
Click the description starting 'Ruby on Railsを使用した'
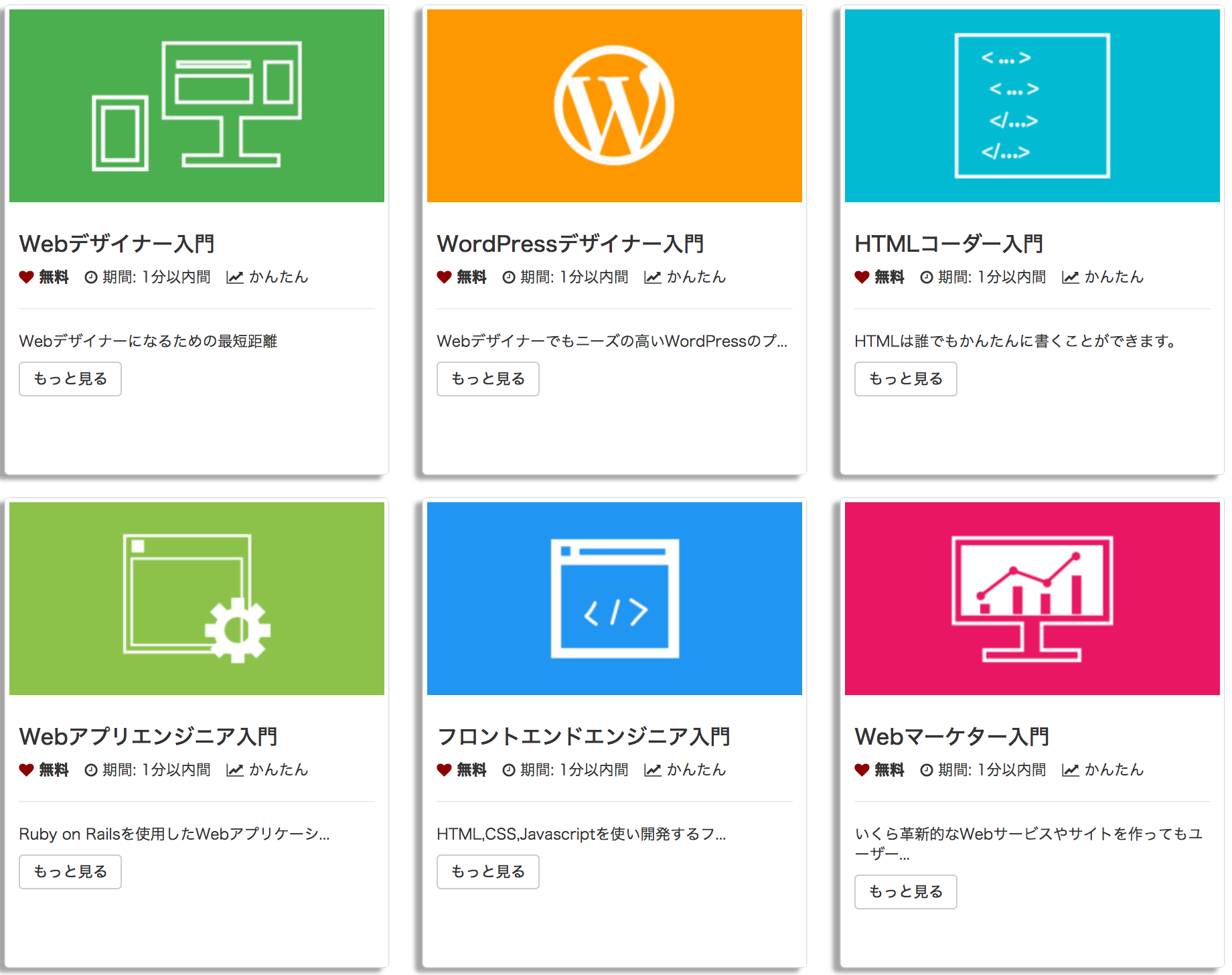click(x=174, y=834)
